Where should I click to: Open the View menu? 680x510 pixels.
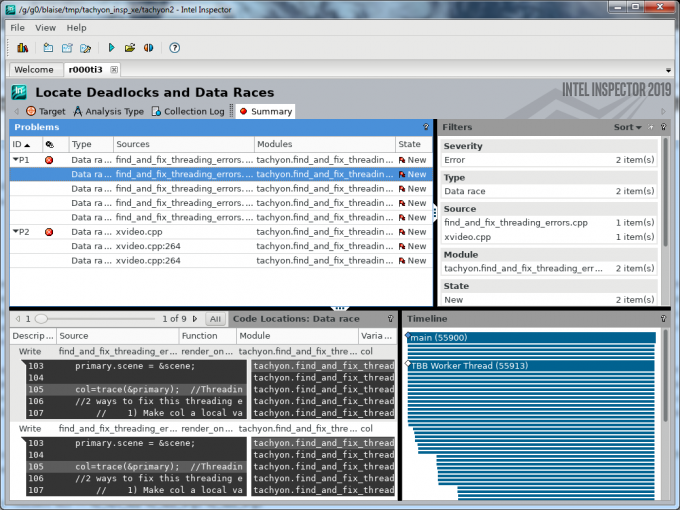tap(46, 28)
